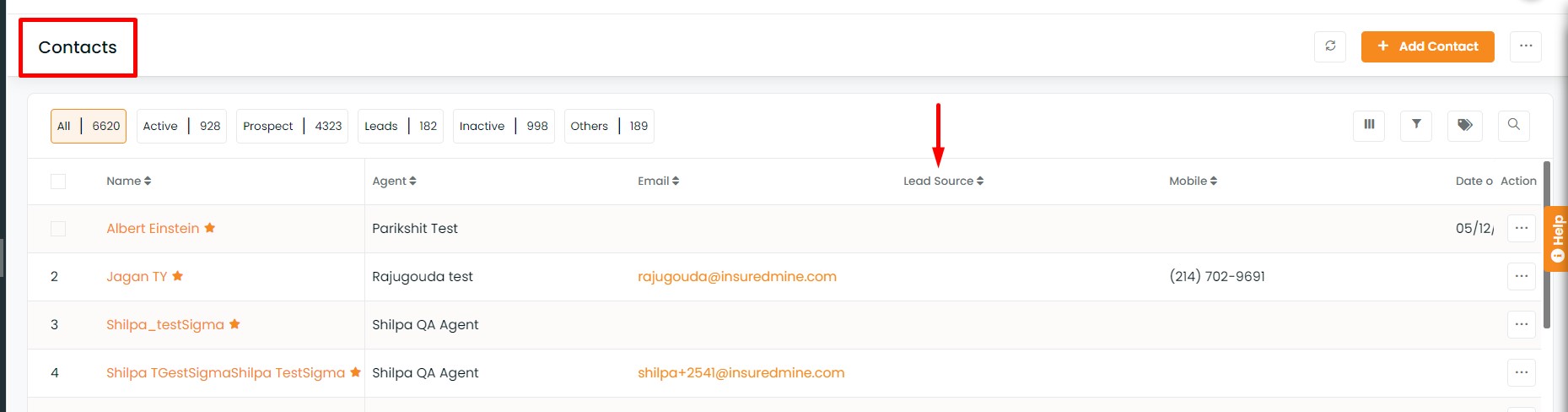
Task: Click the rajugouda@insuredmine.com email link
Action: click(x=737, y=276)
